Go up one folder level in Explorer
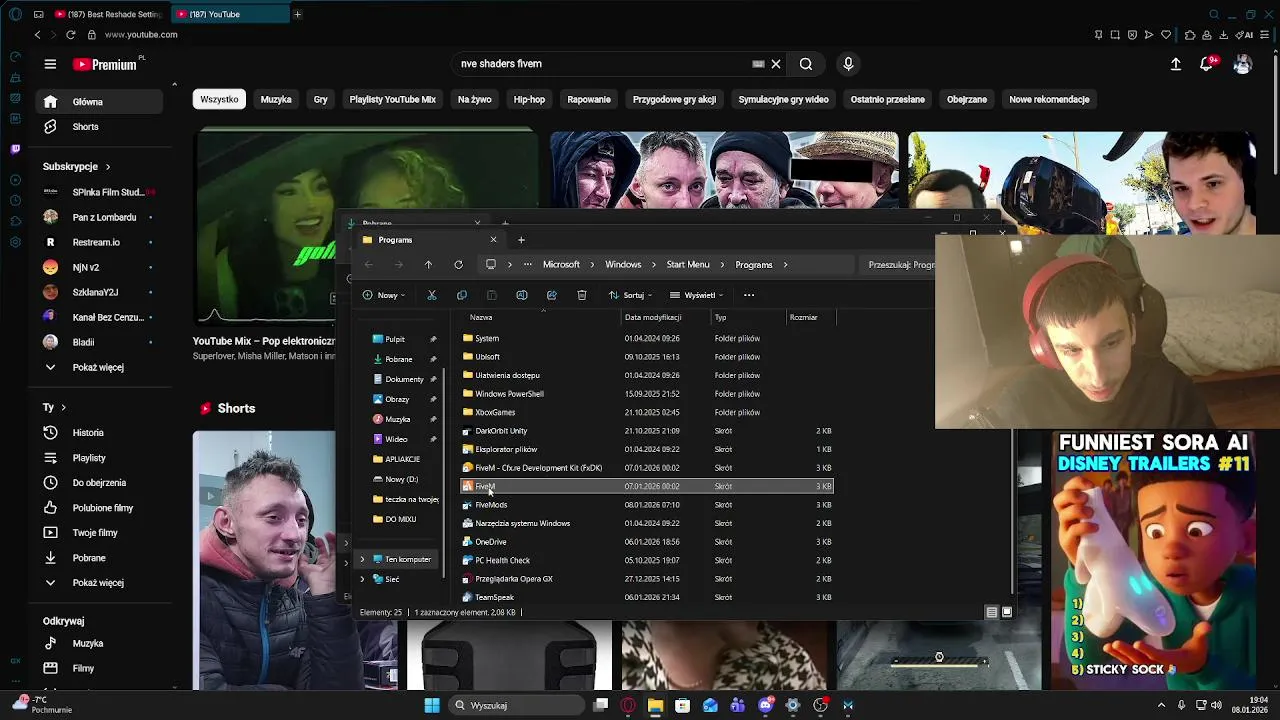Viewport: 1280px width, 720px height. (x=428, y=265)
